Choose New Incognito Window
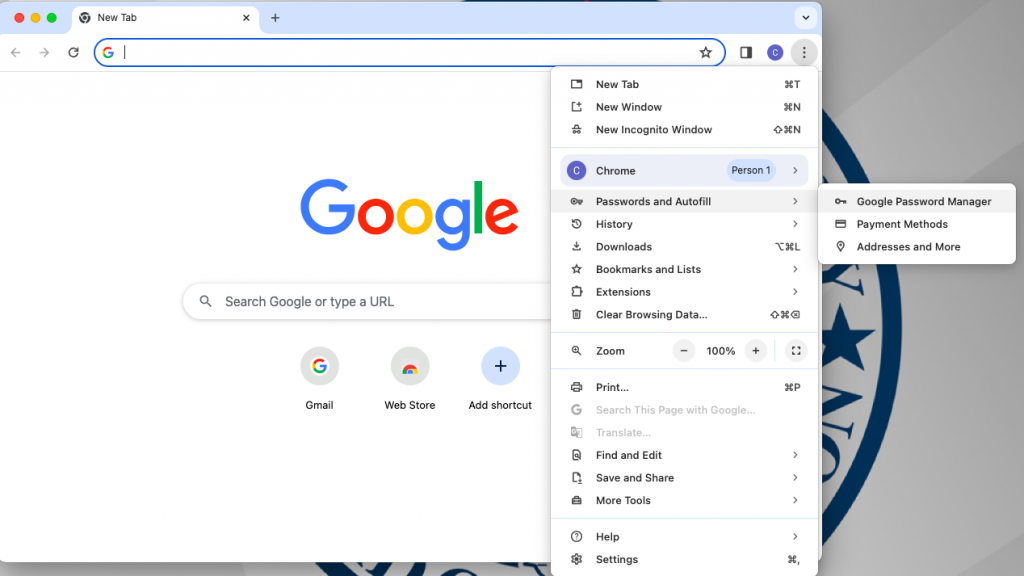Screen dimensions: 1024x576 tap(684, 129)
